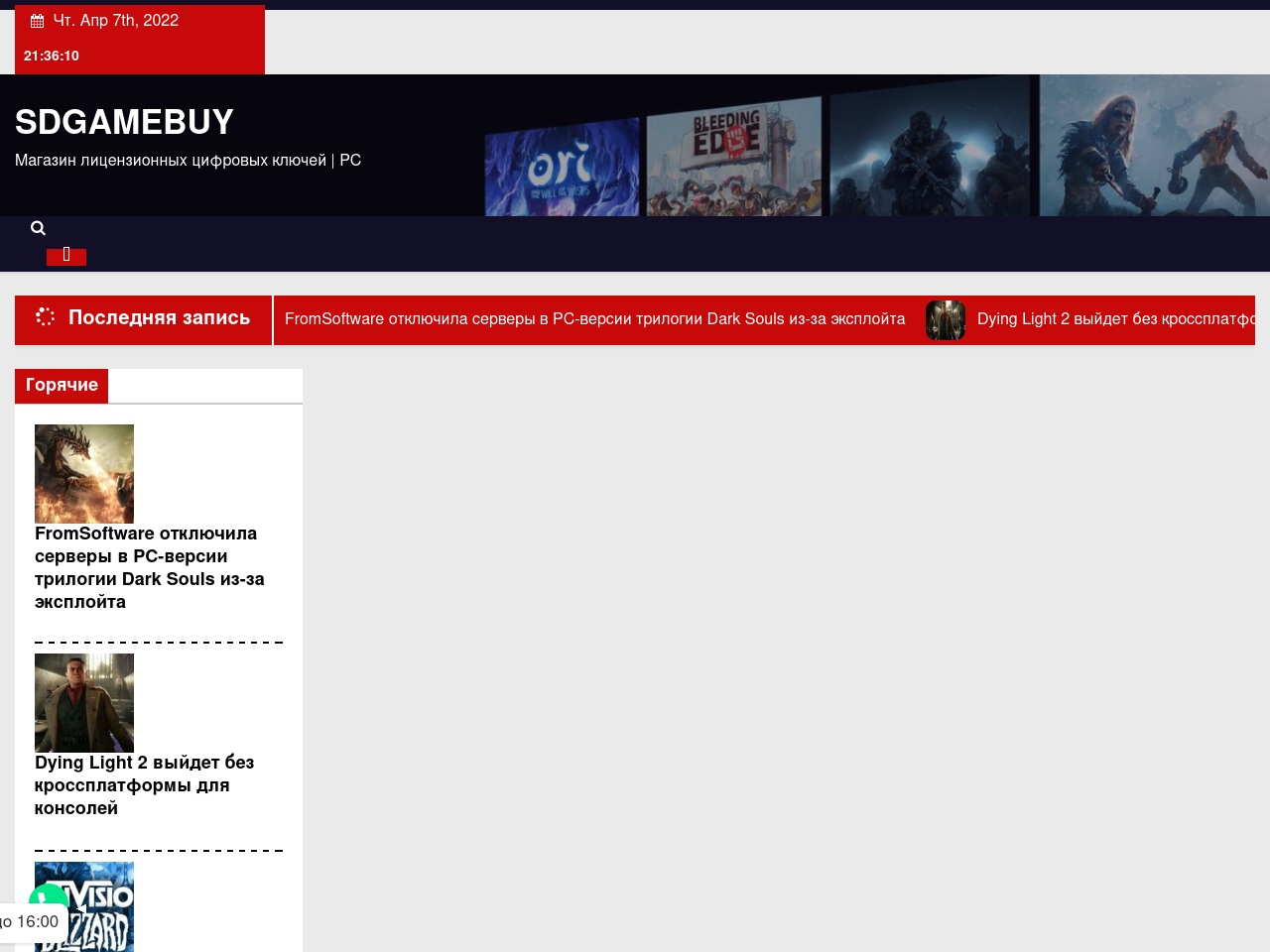Read FromSoftware Dark Souls sidebar article title
Image resolution: width=1270 pixels, height=952 pixels.
pyautogui.click(x=150, y=567)
